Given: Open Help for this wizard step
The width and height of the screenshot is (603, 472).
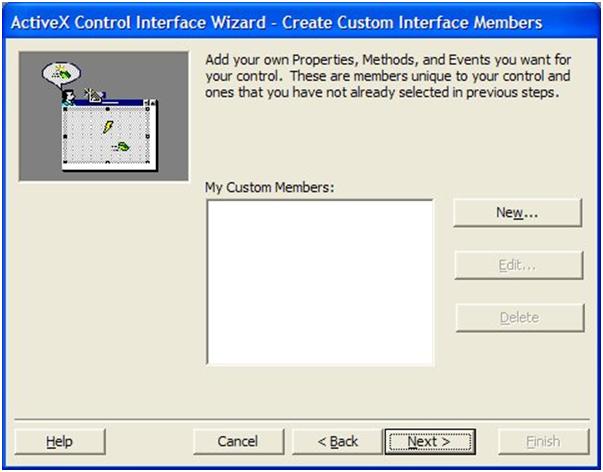Looking at the screenshot, I should [x=59, y=441].
